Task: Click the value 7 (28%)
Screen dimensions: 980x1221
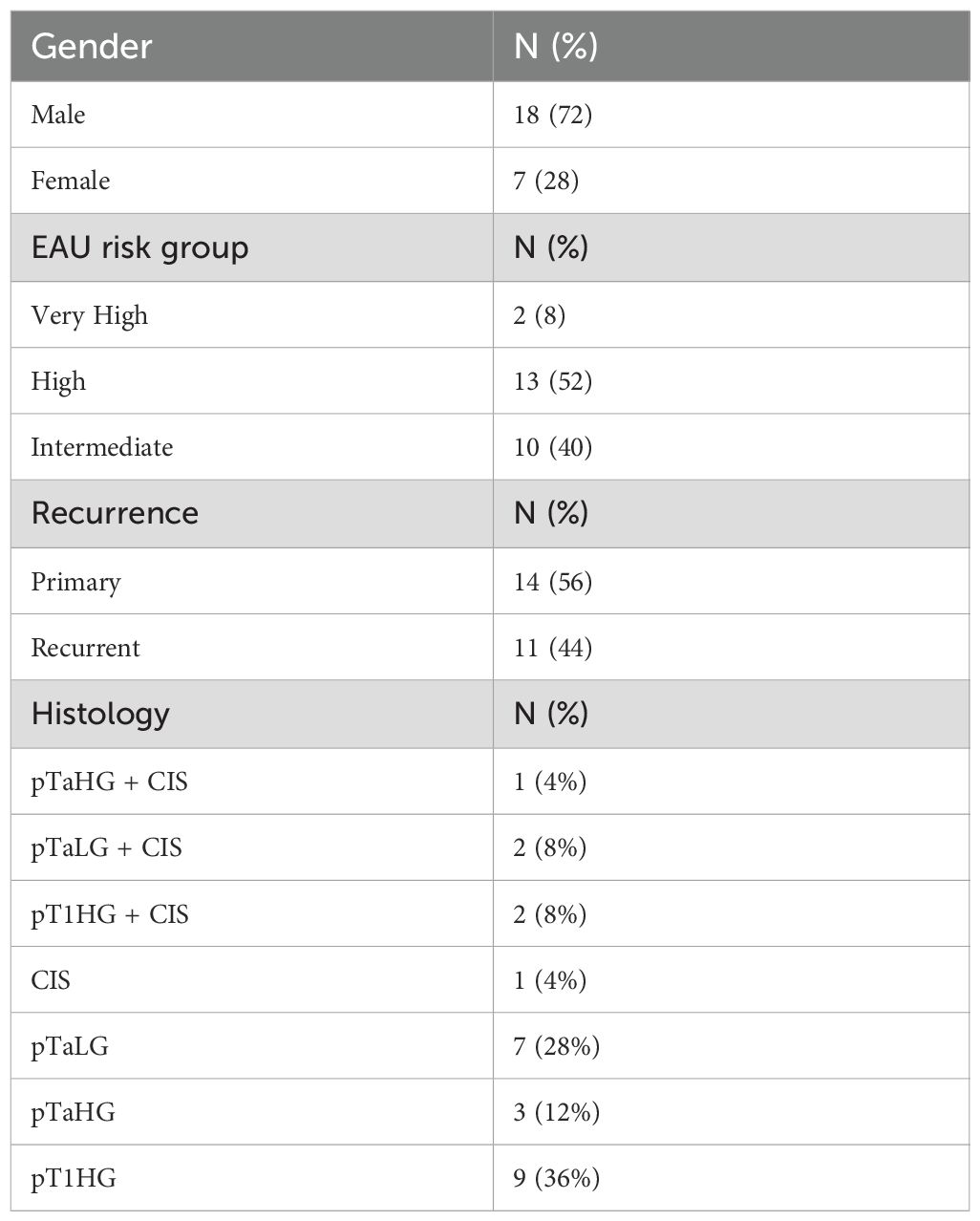Action: pos(557,1046)
